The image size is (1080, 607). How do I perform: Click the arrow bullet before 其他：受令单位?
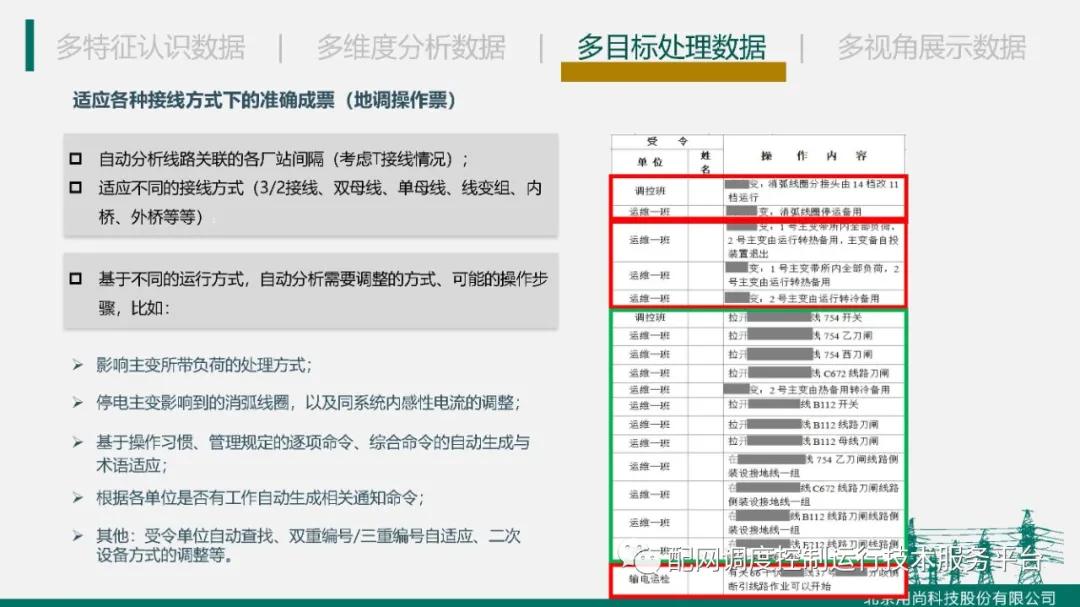tap(78, 535)
